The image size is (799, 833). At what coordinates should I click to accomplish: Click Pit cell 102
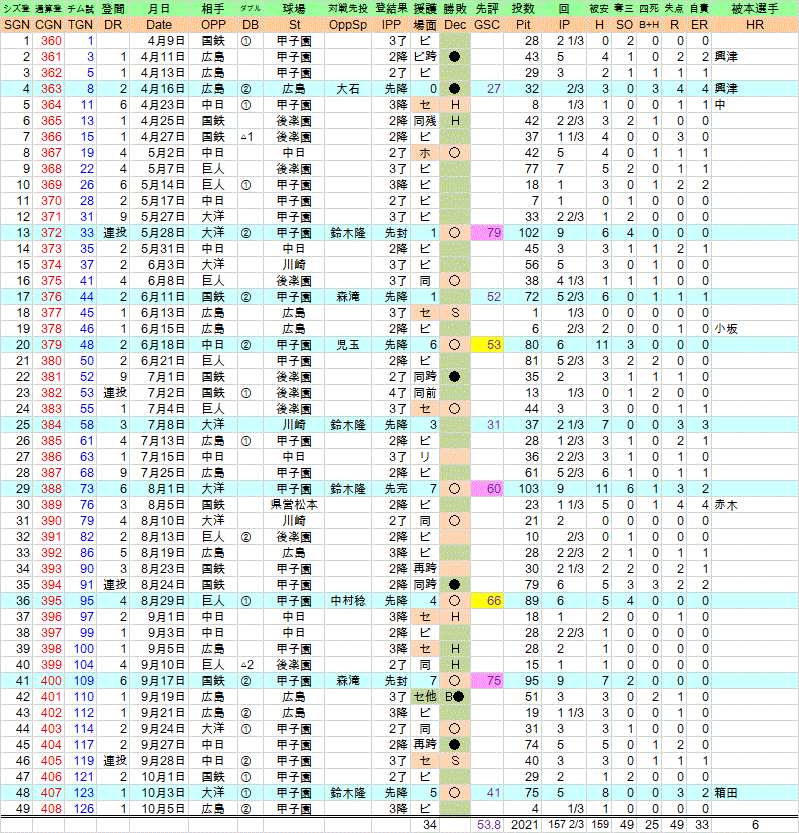[529, 233]
